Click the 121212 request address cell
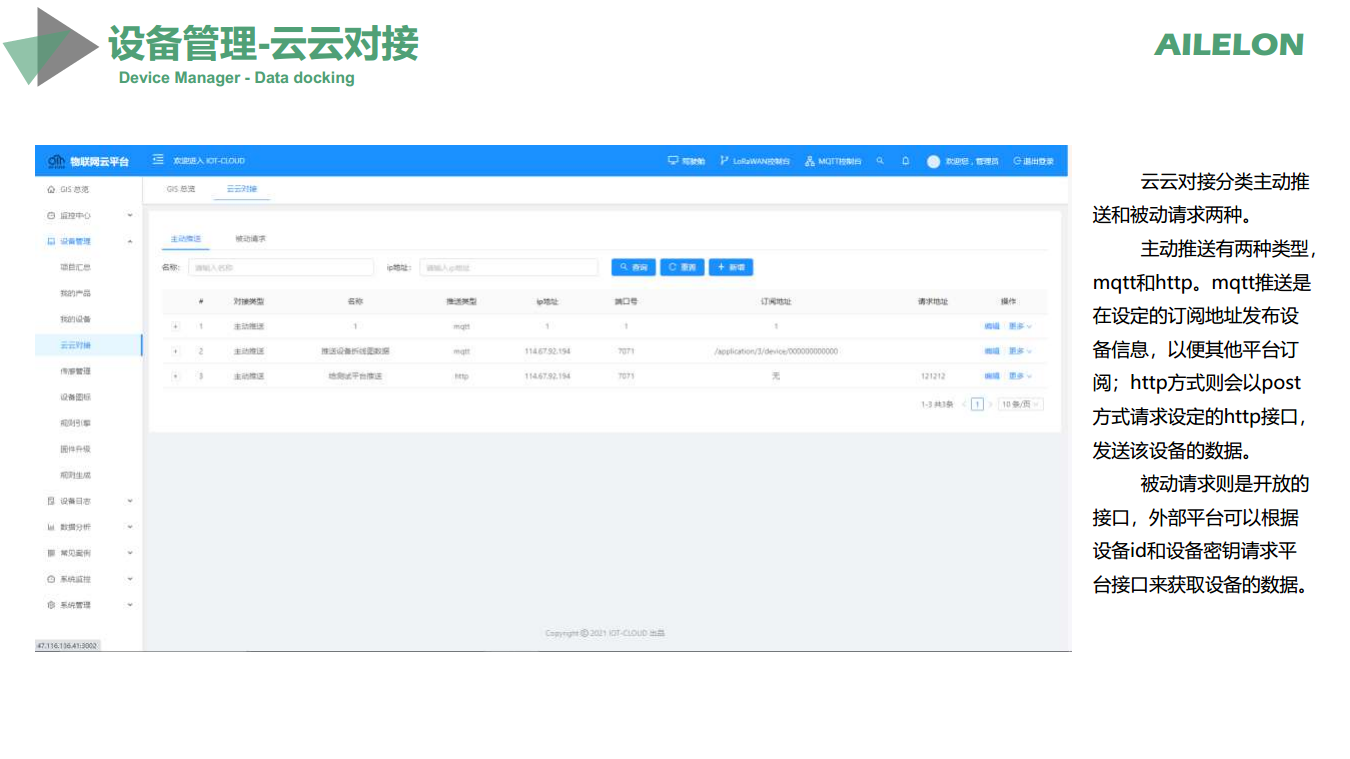The height and width of the screenshot is (759, 1350). (x=933, y=376)
